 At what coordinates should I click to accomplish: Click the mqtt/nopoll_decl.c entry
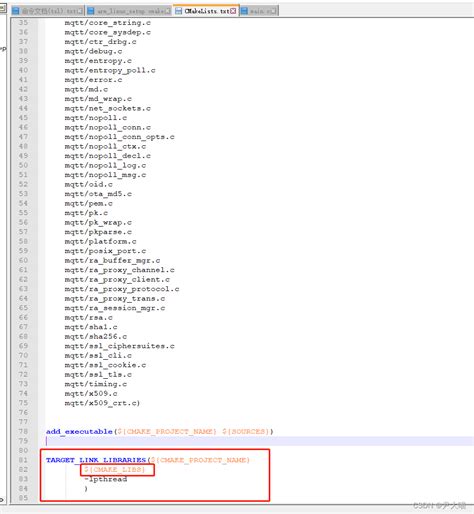pyautogui.click(x=107, y=156)
